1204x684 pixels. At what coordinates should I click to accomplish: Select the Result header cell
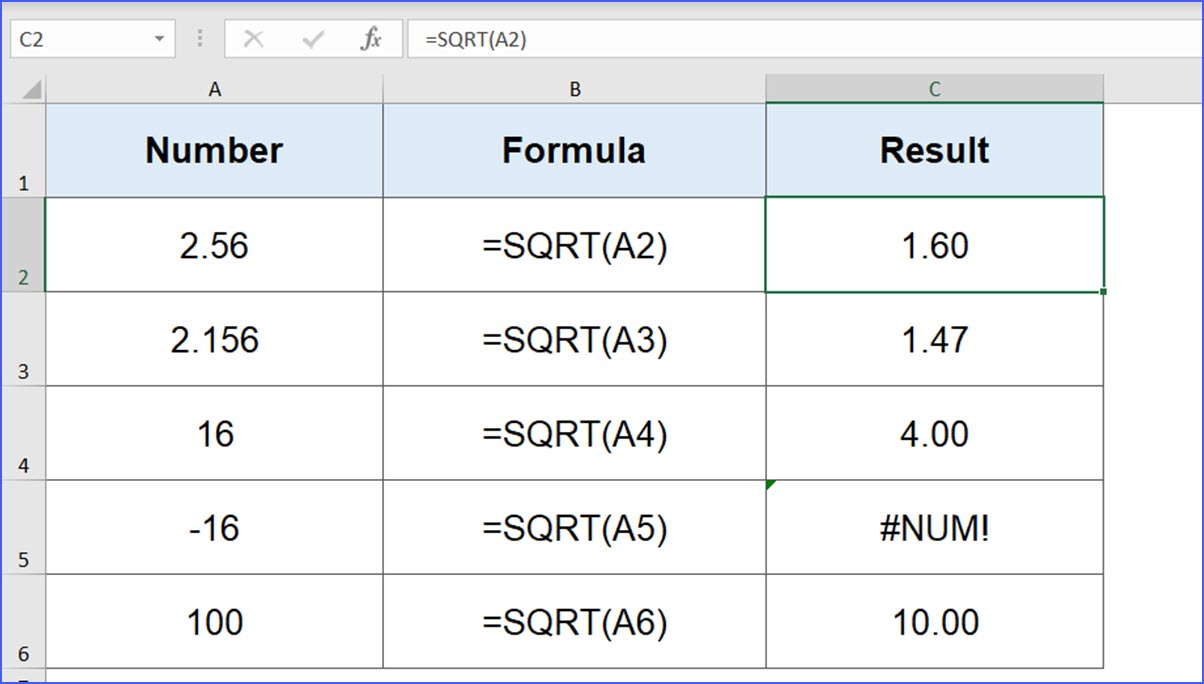pos(934,150)
